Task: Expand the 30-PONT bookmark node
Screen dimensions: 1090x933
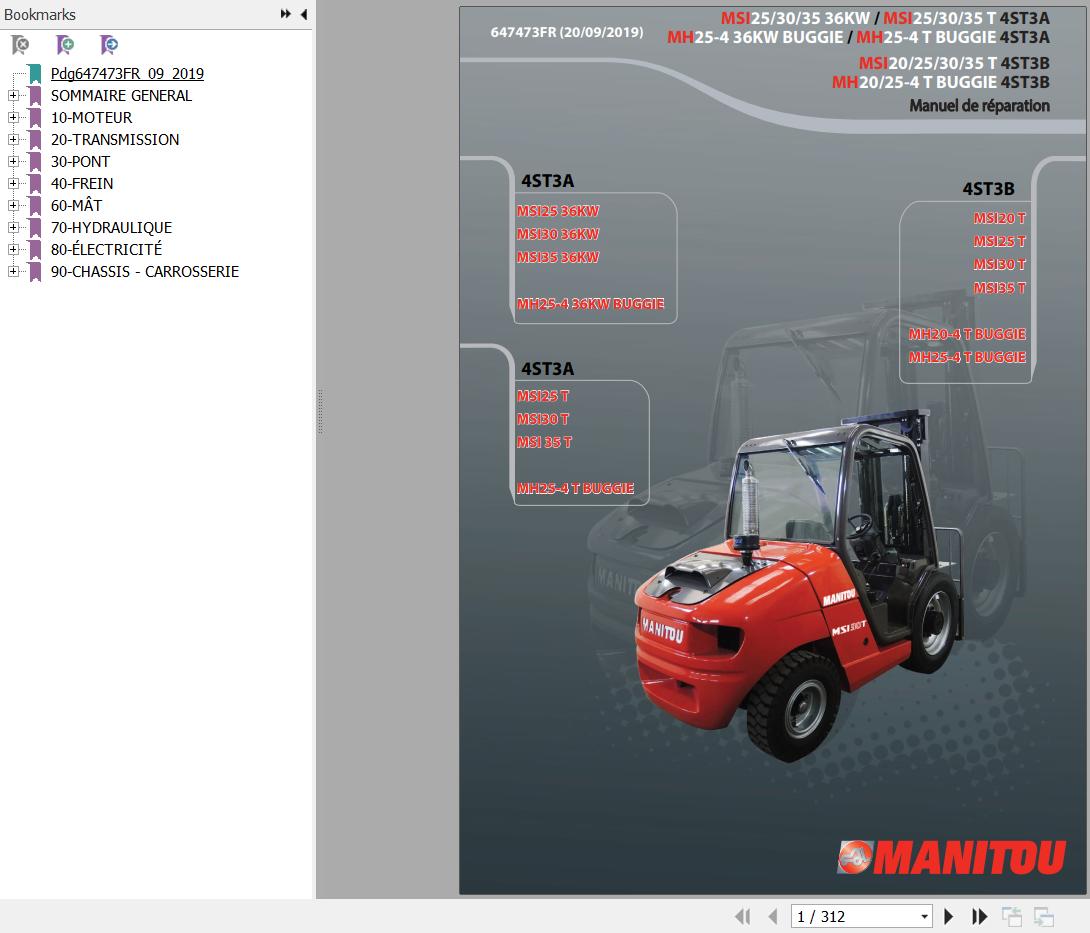Action: [x=13, y=161]
